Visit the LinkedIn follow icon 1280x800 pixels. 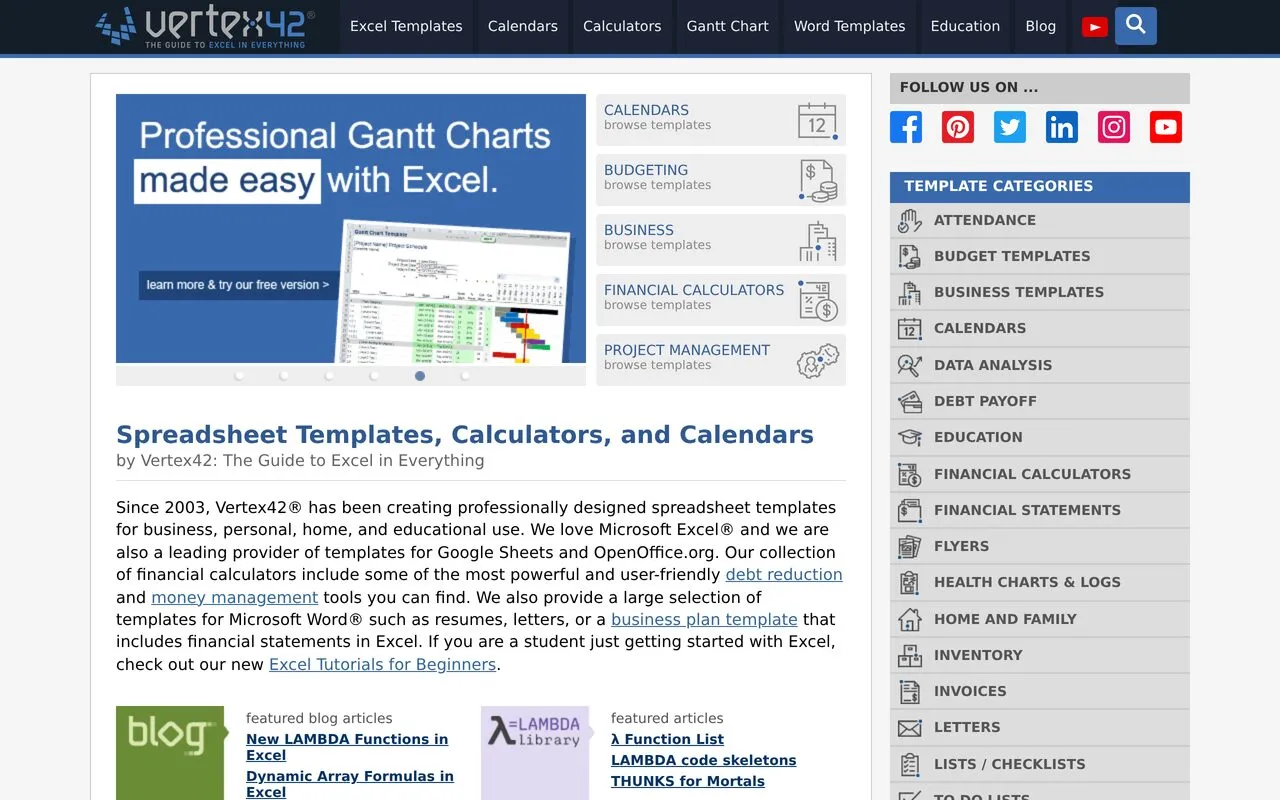coord(1062,127)
